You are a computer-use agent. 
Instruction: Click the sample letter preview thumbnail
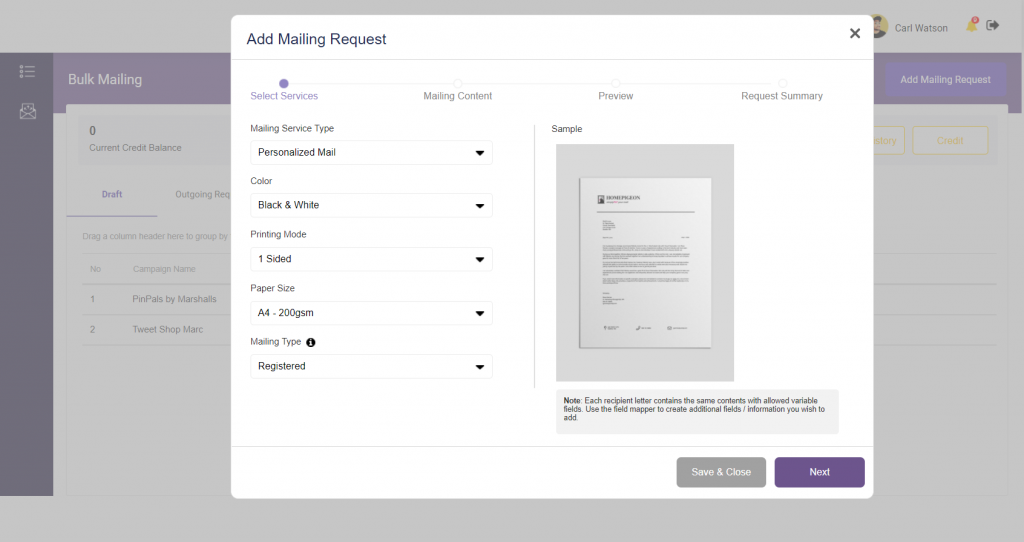click(645, 263)
